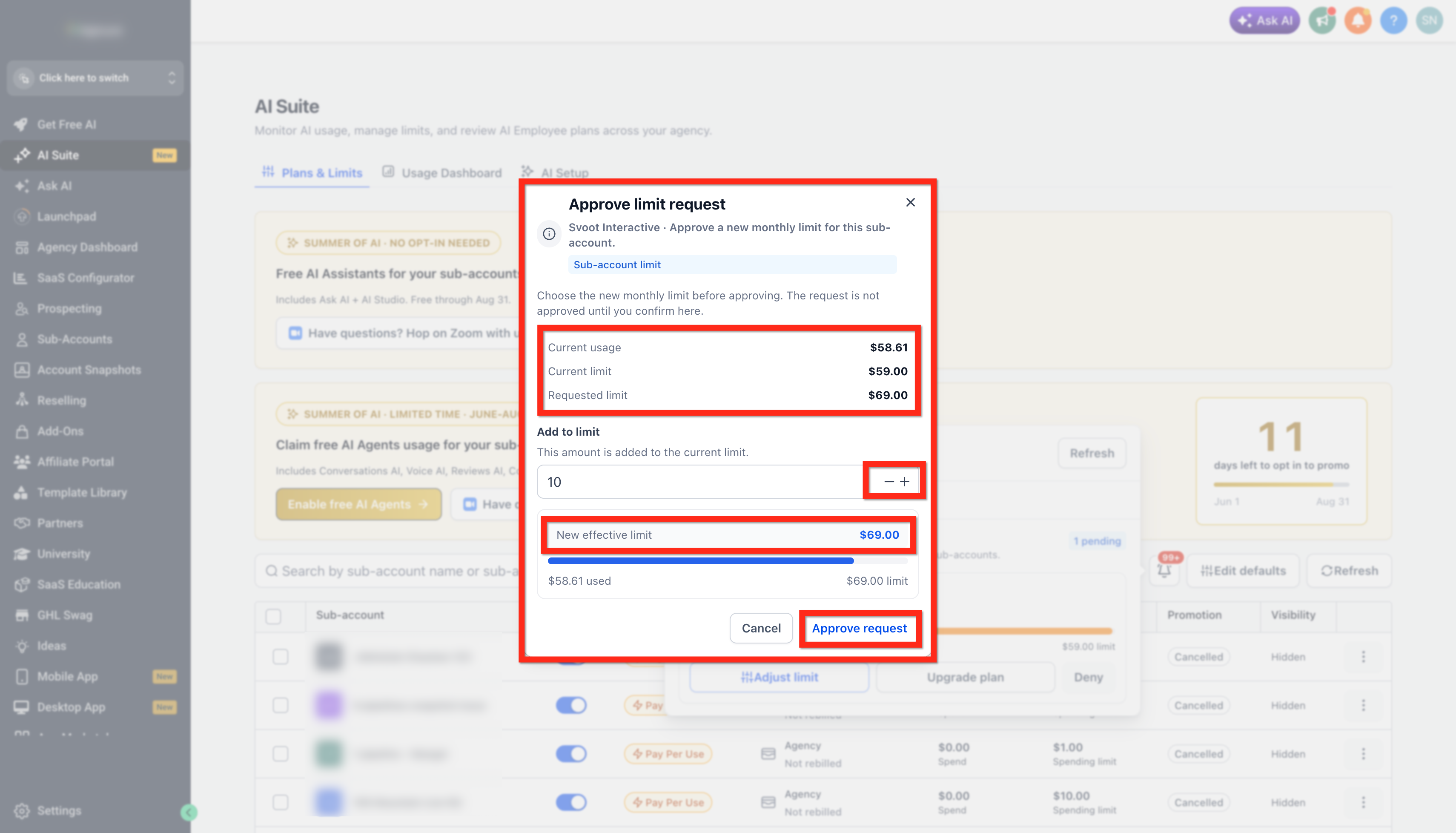Increase the add-to-limit amount with plus
Image resolution: width=1456 pixels, height=833 pixels.
tap(905, 482)
